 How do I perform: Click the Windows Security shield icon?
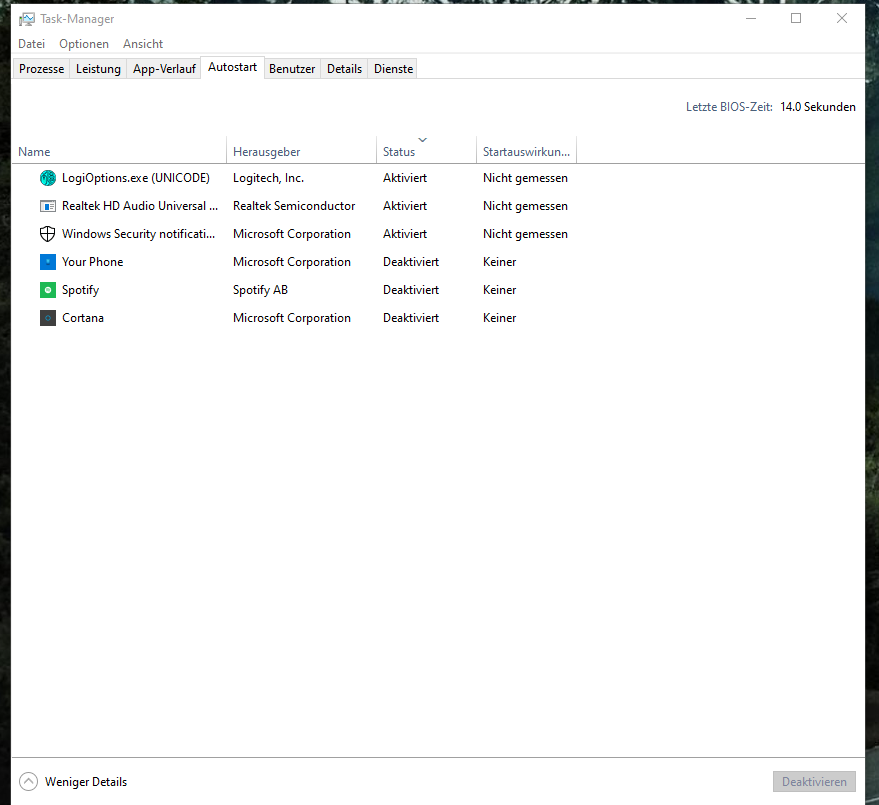click(x=48, y=234)
